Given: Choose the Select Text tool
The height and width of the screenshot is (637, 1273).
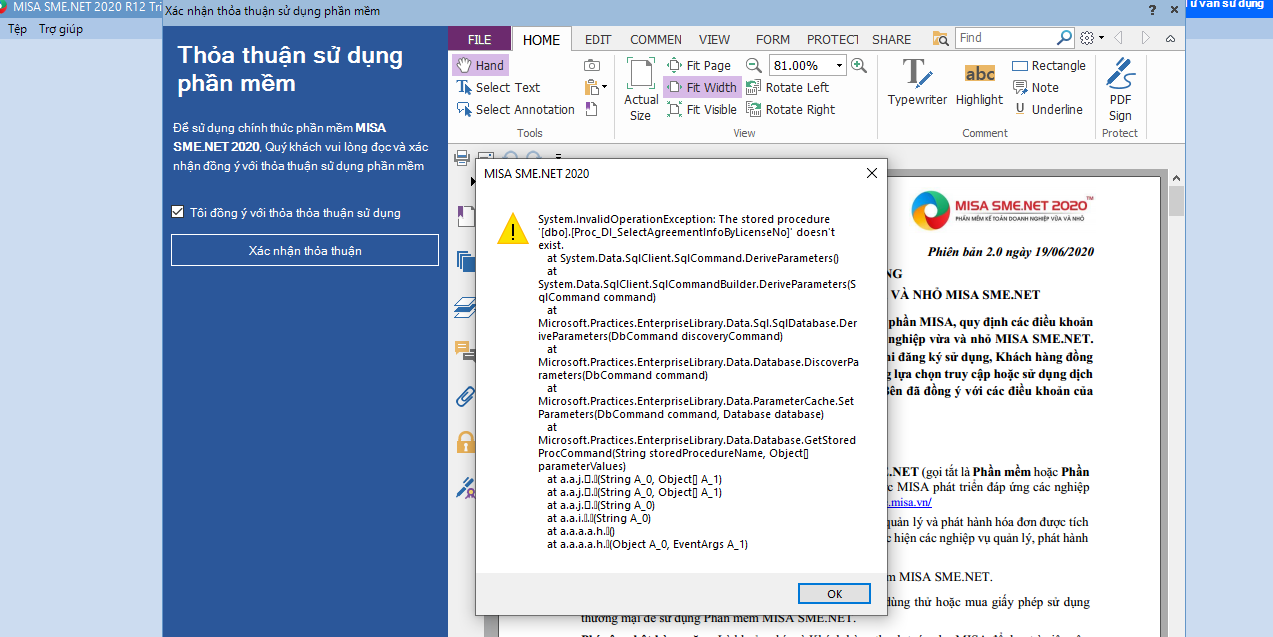Looking at the screenshot, I should [x=498, y=87].
